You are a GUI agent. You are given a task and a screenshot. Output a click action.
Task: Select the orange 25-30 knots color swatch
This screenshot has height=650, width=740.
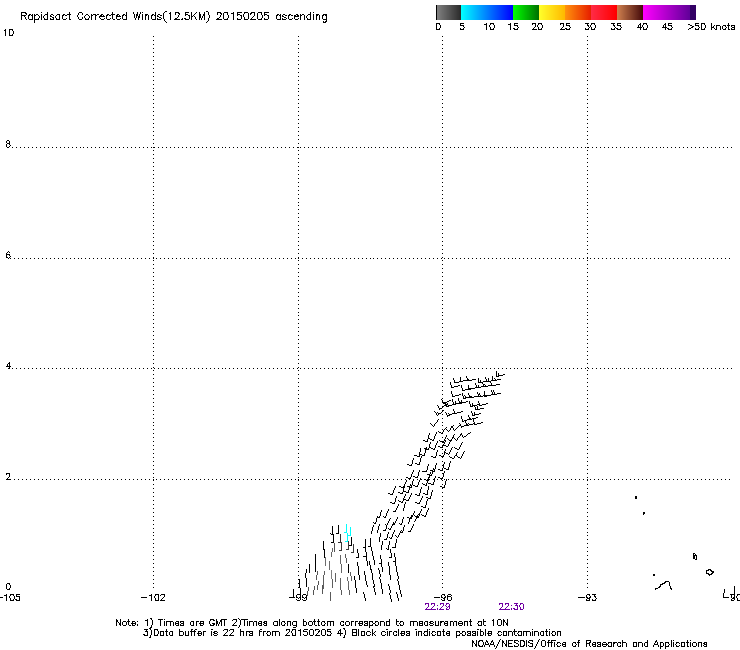578,12
